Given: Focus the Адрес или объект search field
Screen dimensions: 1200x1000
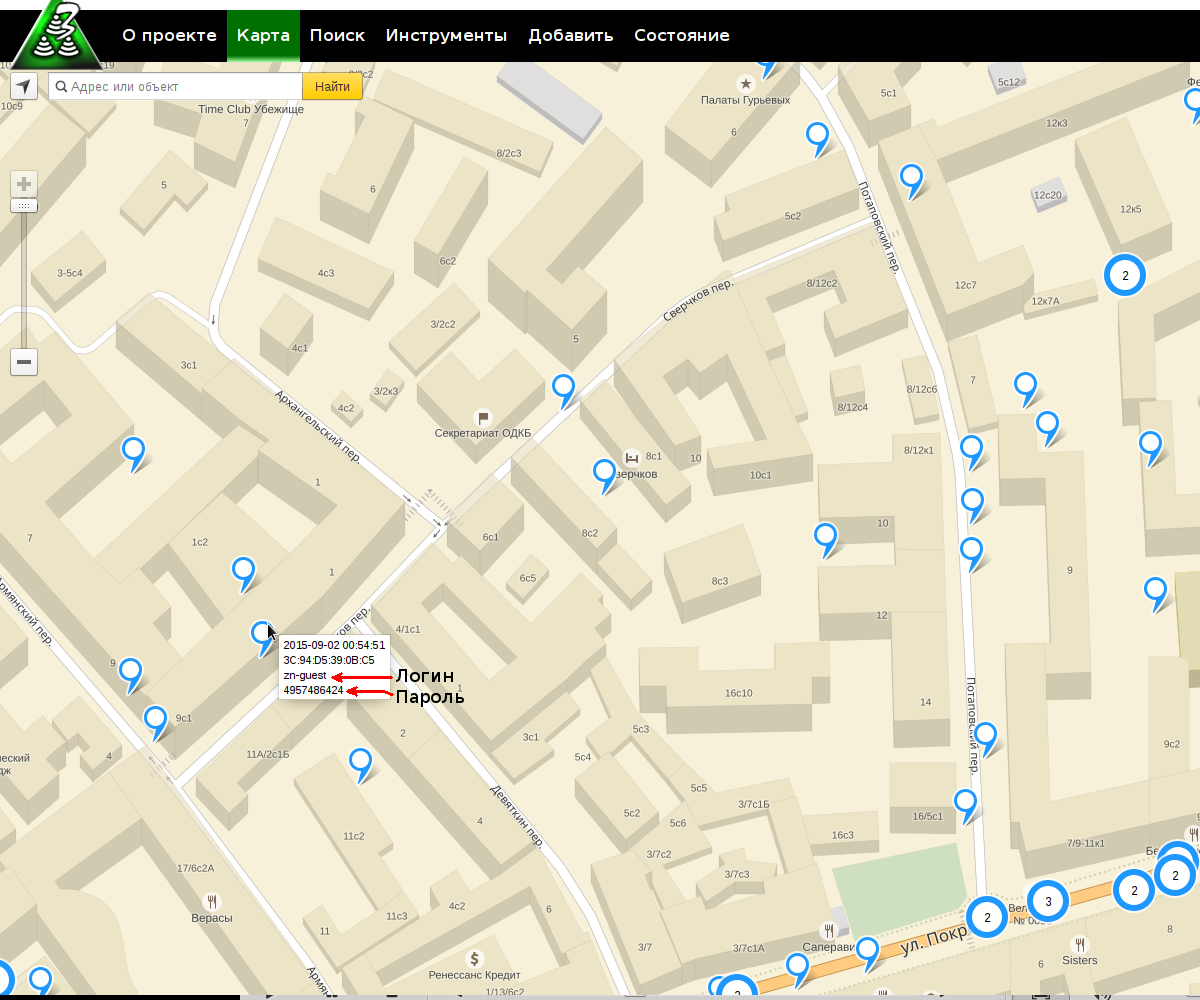Looking at the screenshot, I should (176, 87).
